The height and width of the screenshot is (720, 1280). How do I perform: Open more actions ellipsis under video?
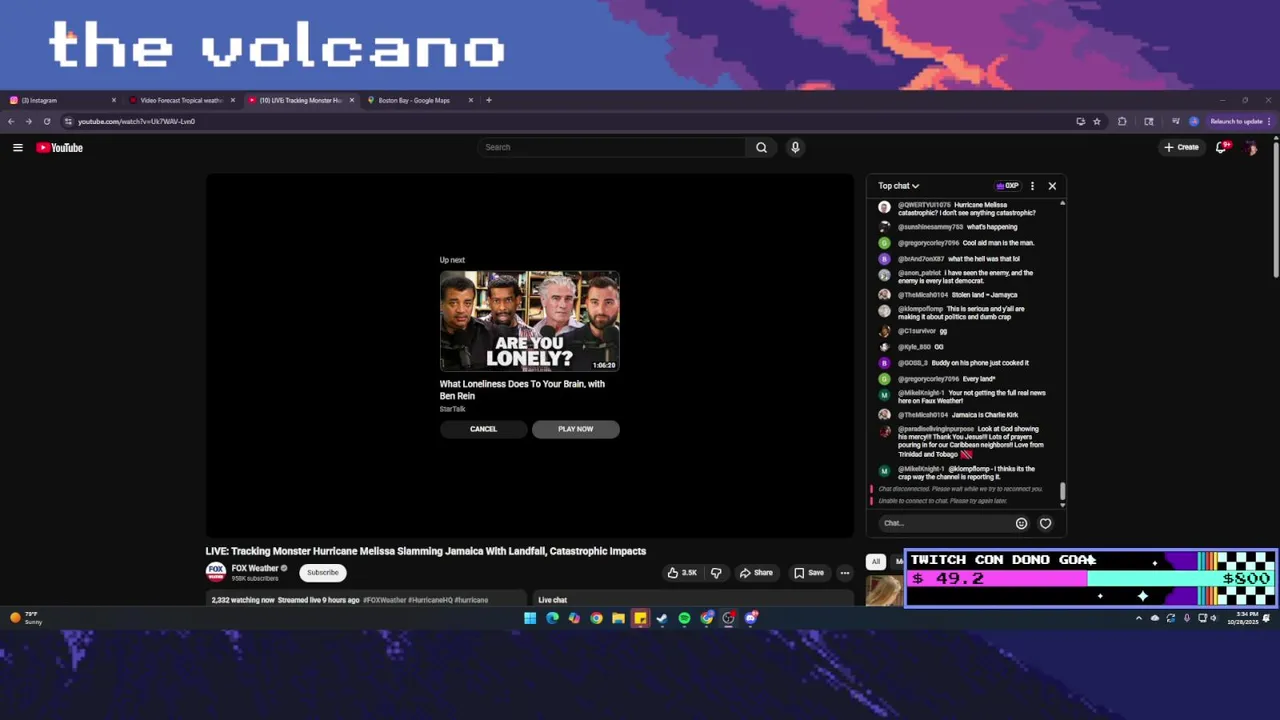tap(845, 573)
